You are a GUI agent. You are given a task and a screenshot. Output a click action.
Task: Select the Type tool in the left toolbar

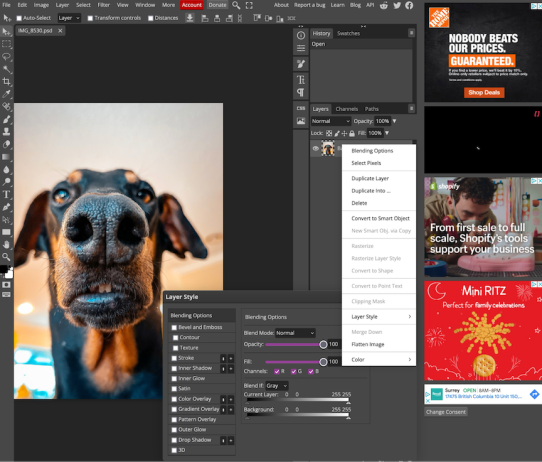[x=6, y=194]
